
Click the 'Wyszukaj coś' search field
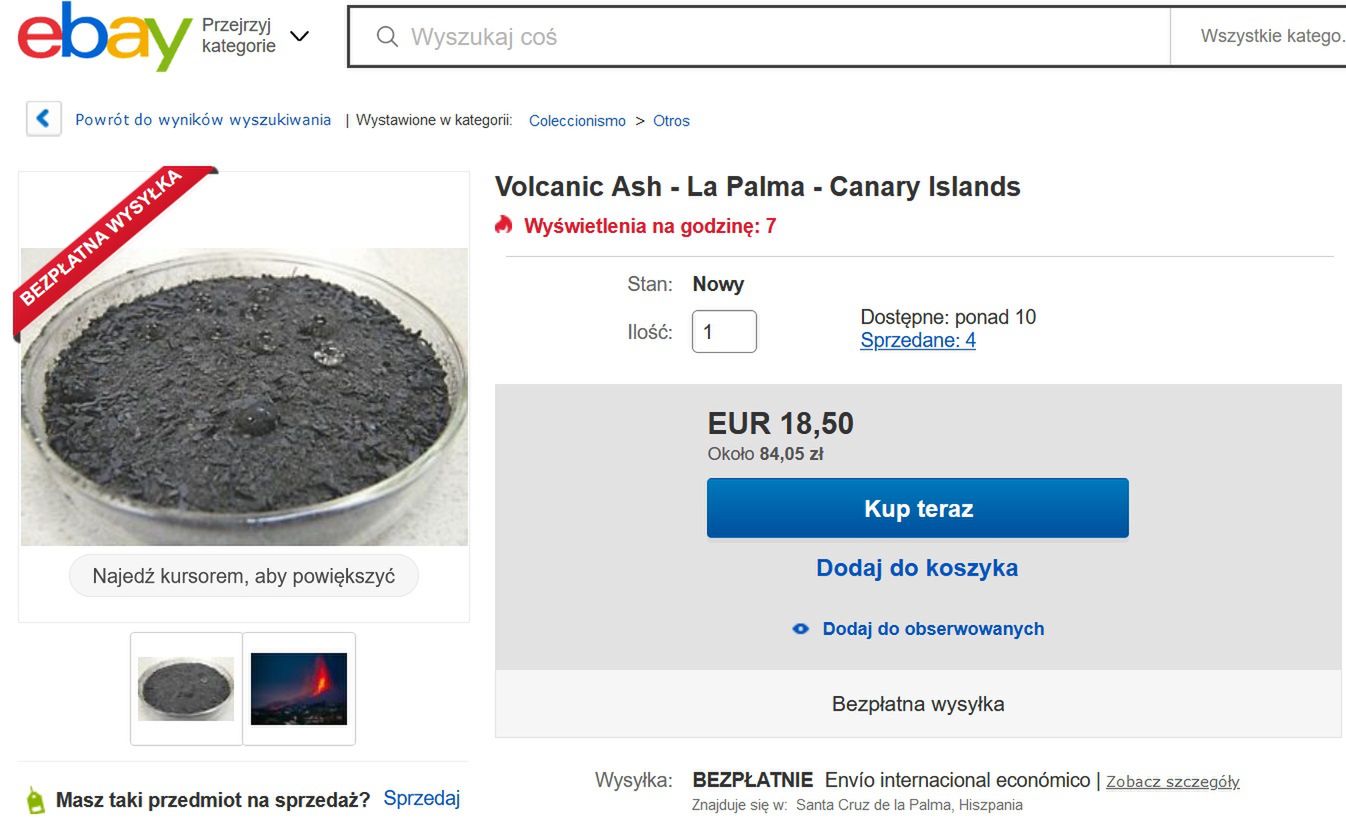[700, 36]
